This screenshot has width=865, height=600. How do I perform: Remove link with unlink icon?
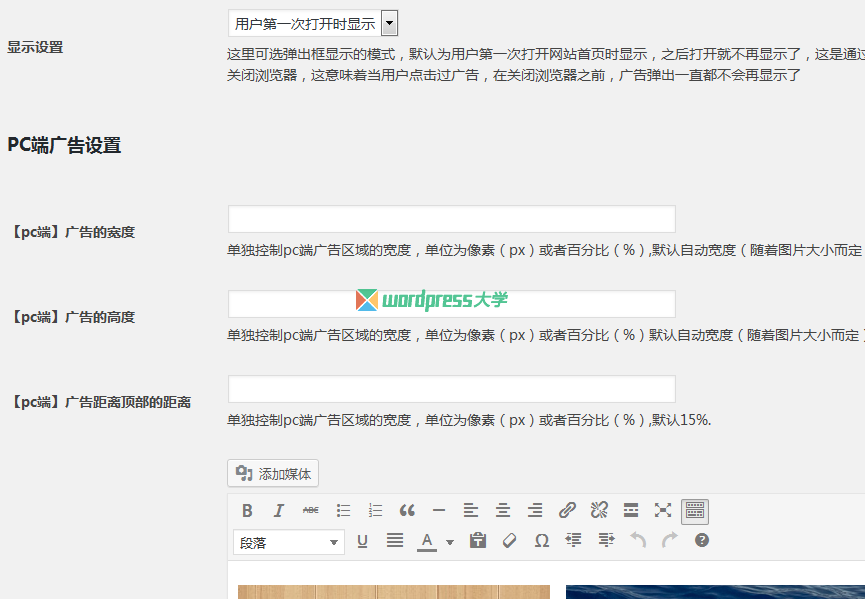coord(599,511)
